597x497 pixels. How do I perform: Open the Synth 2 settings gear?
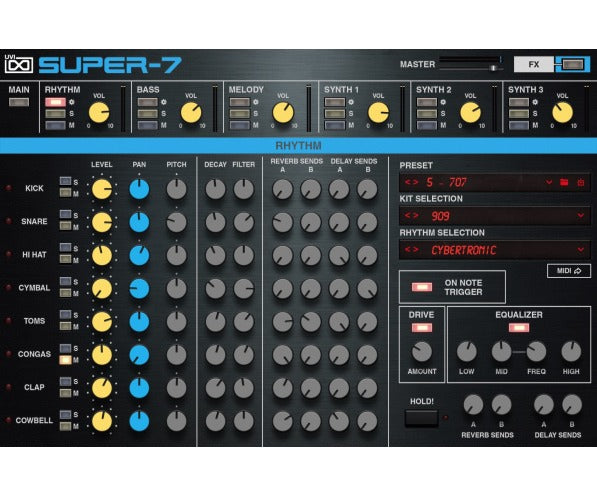(443, 102)
